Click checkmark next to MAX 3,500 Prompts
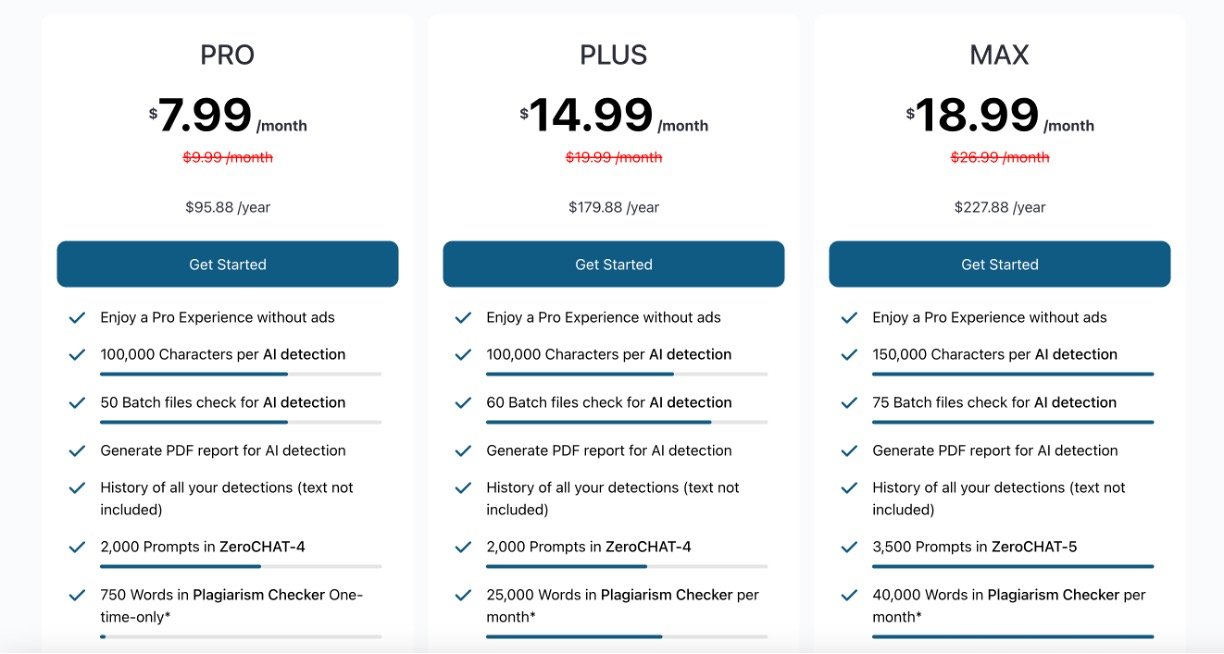 [x=848, y=547]
